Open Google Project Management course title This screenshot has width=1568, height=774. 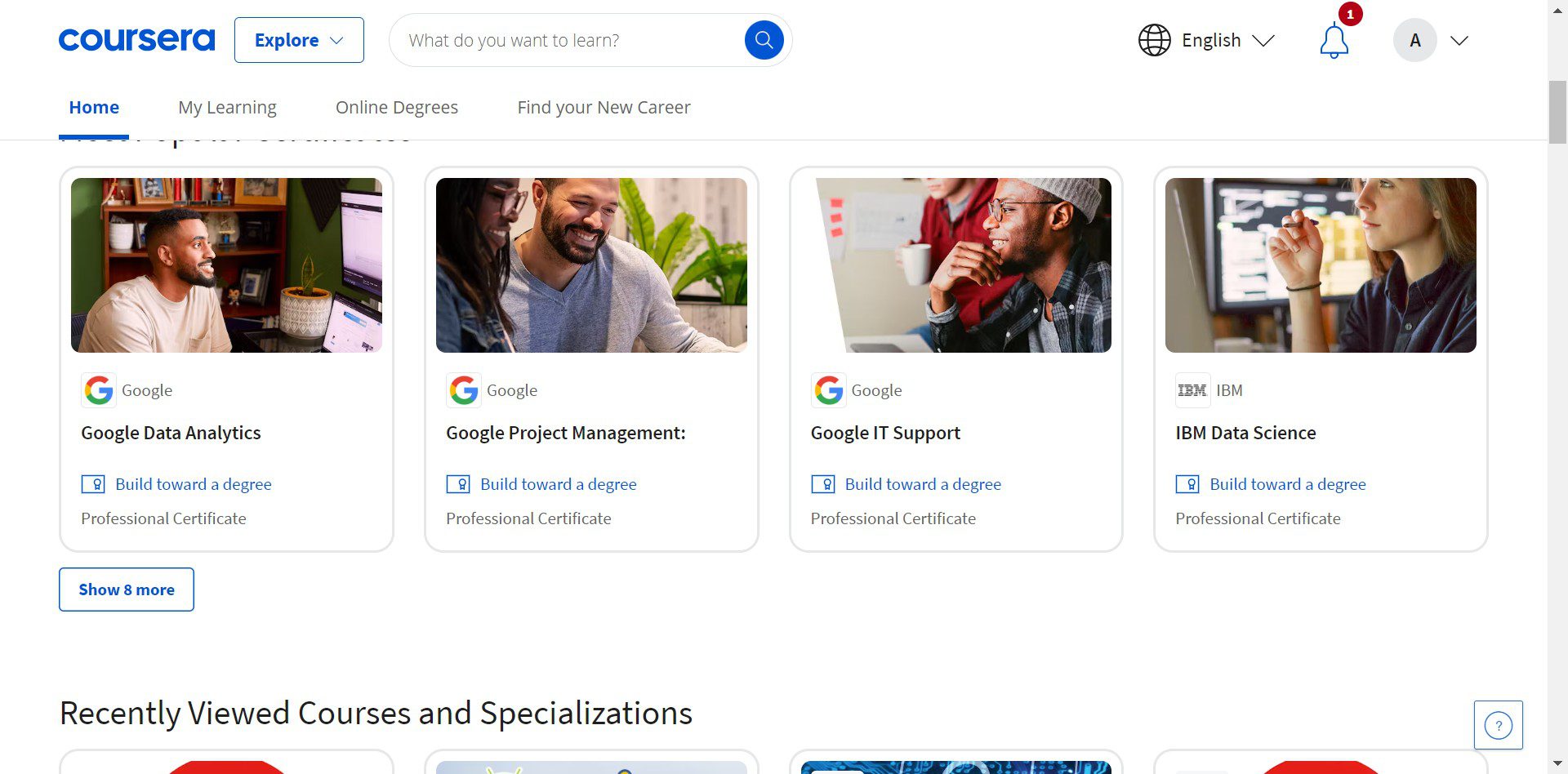(x=565, y=433)
